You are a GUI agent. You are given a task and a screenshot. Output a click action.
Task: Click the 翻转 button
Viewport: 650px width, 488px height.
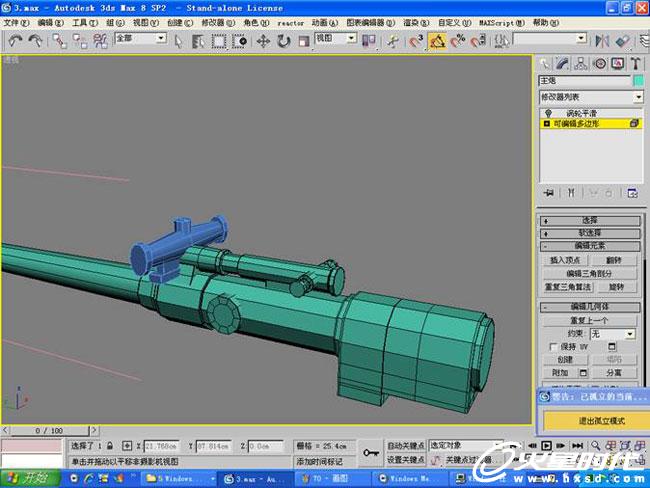(614, 260)
